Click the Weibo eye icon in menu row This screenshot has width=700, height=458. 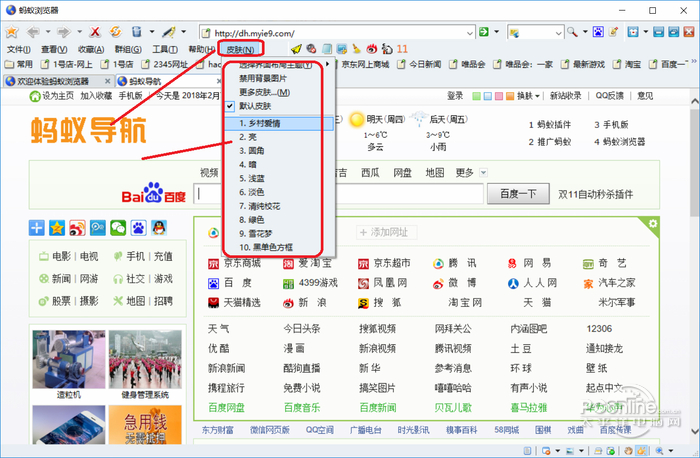point(371,49)
